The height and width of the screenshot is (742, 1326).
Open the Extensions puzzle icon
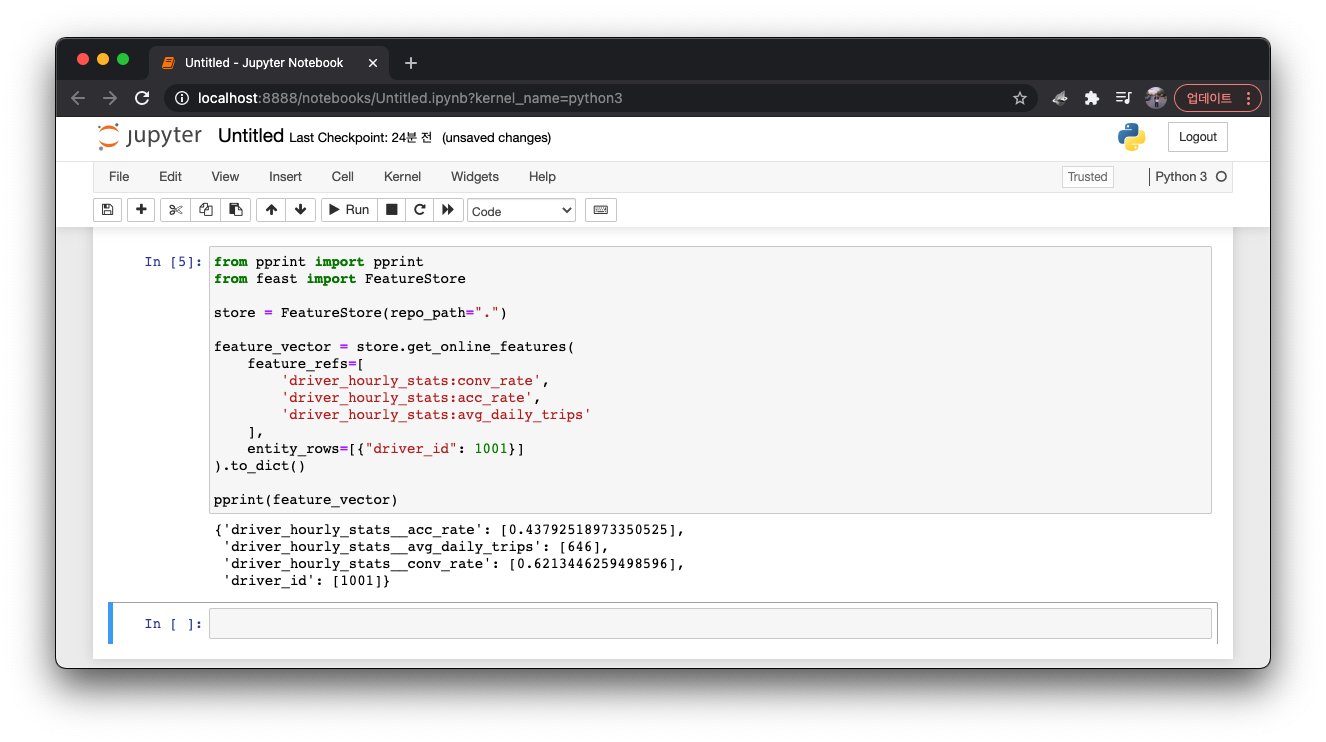coord(1092,98)
